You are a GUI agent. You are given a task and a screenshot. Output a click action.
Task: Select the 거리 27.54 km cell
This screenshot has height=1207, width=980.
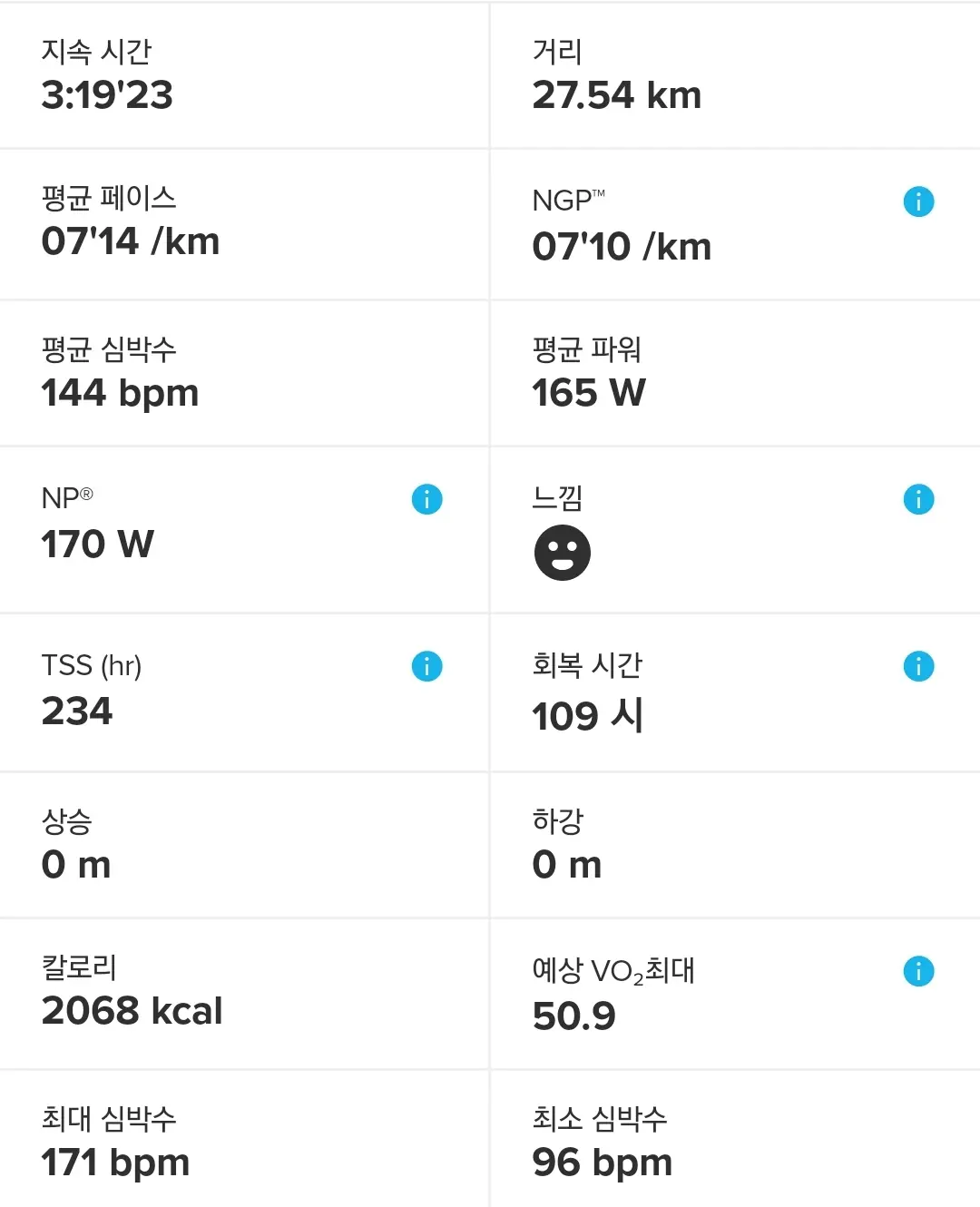[x=617, y=95]
